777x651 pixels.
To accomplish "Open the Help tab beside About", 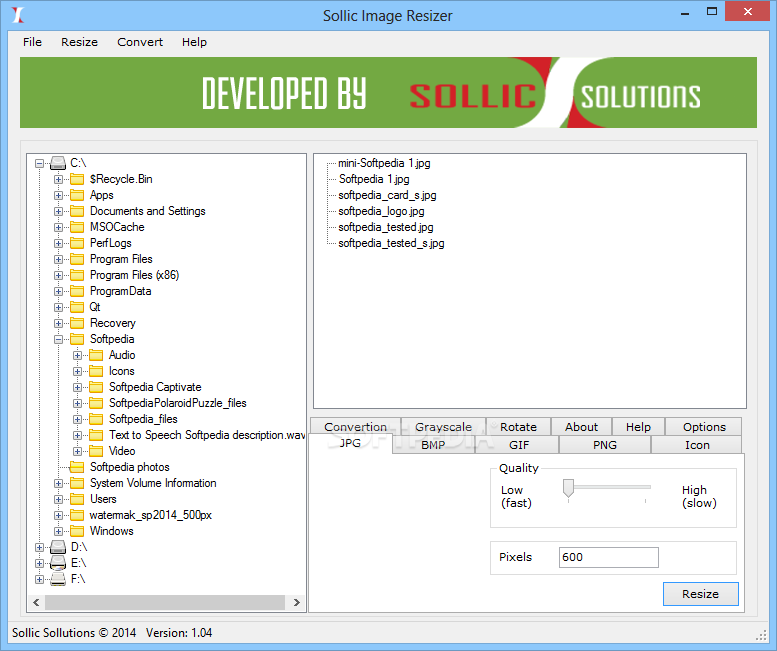I will point(638,427).
